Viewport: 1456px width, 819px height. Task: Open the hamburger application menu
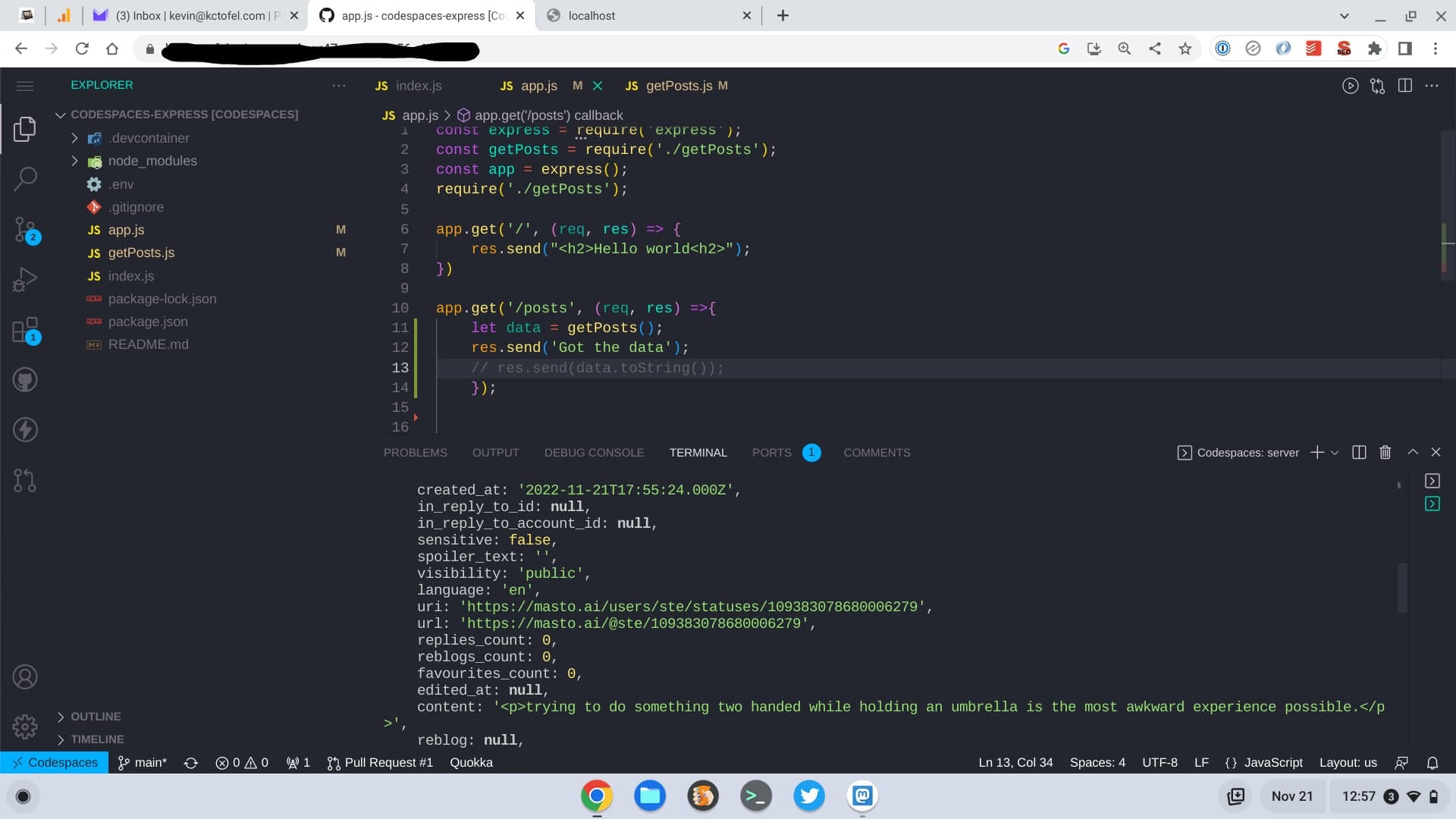[x=25, y=86]
